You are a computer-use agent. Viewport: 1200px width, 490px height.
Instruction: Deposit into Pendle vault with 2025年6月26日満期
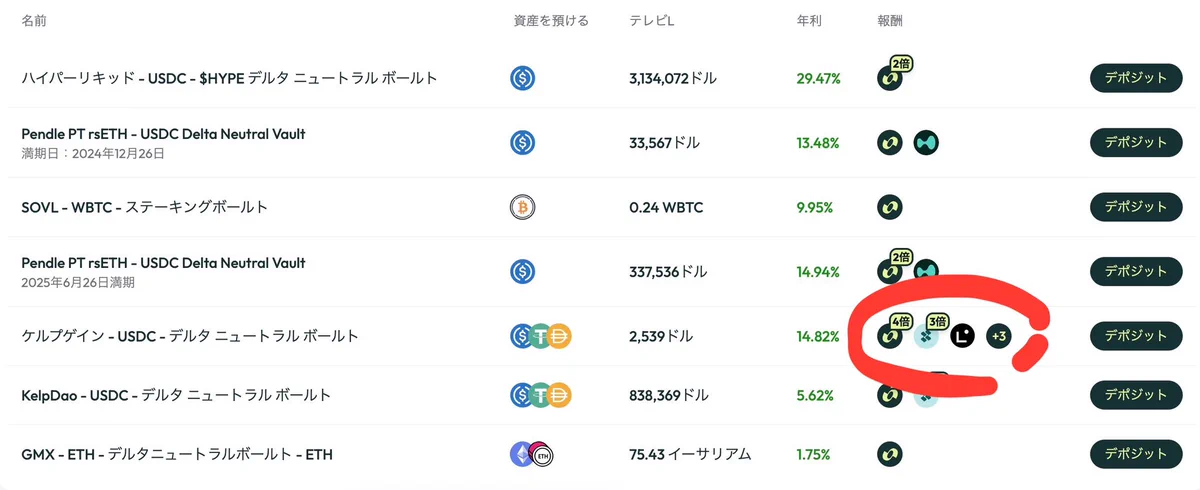pos(1136,271)
